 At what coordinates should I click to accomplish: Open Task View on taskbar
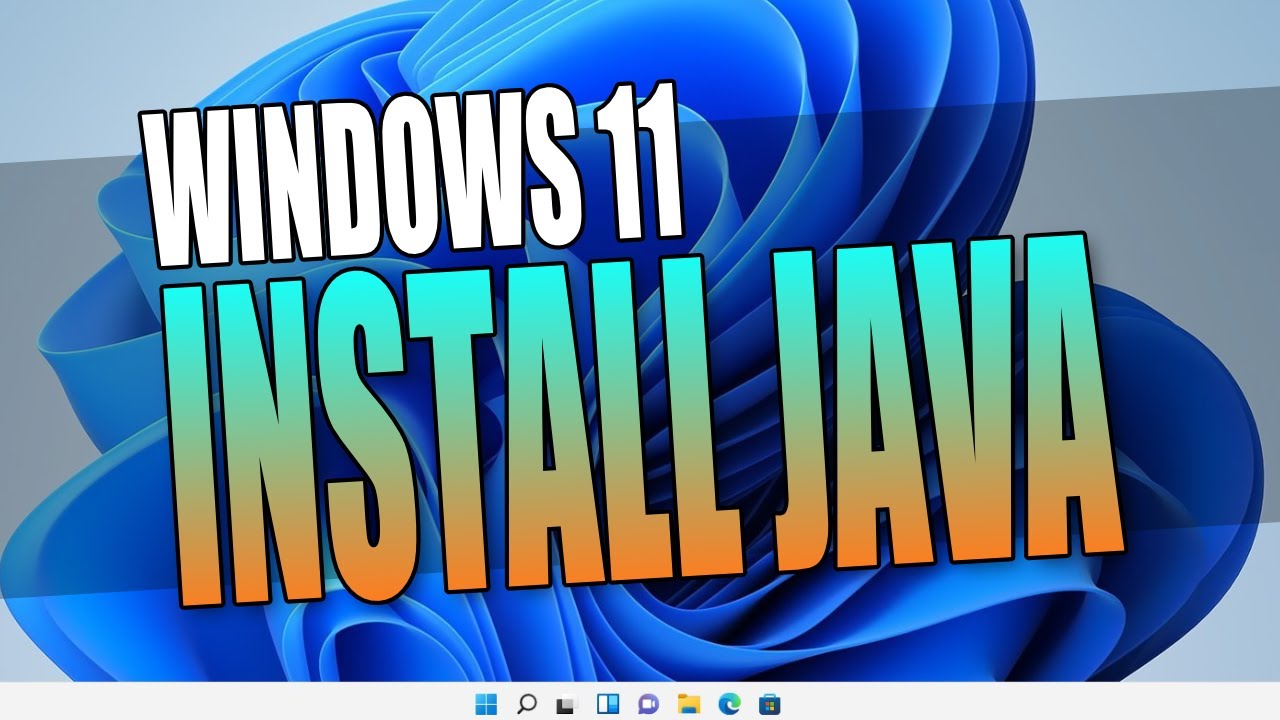(567, 703)
